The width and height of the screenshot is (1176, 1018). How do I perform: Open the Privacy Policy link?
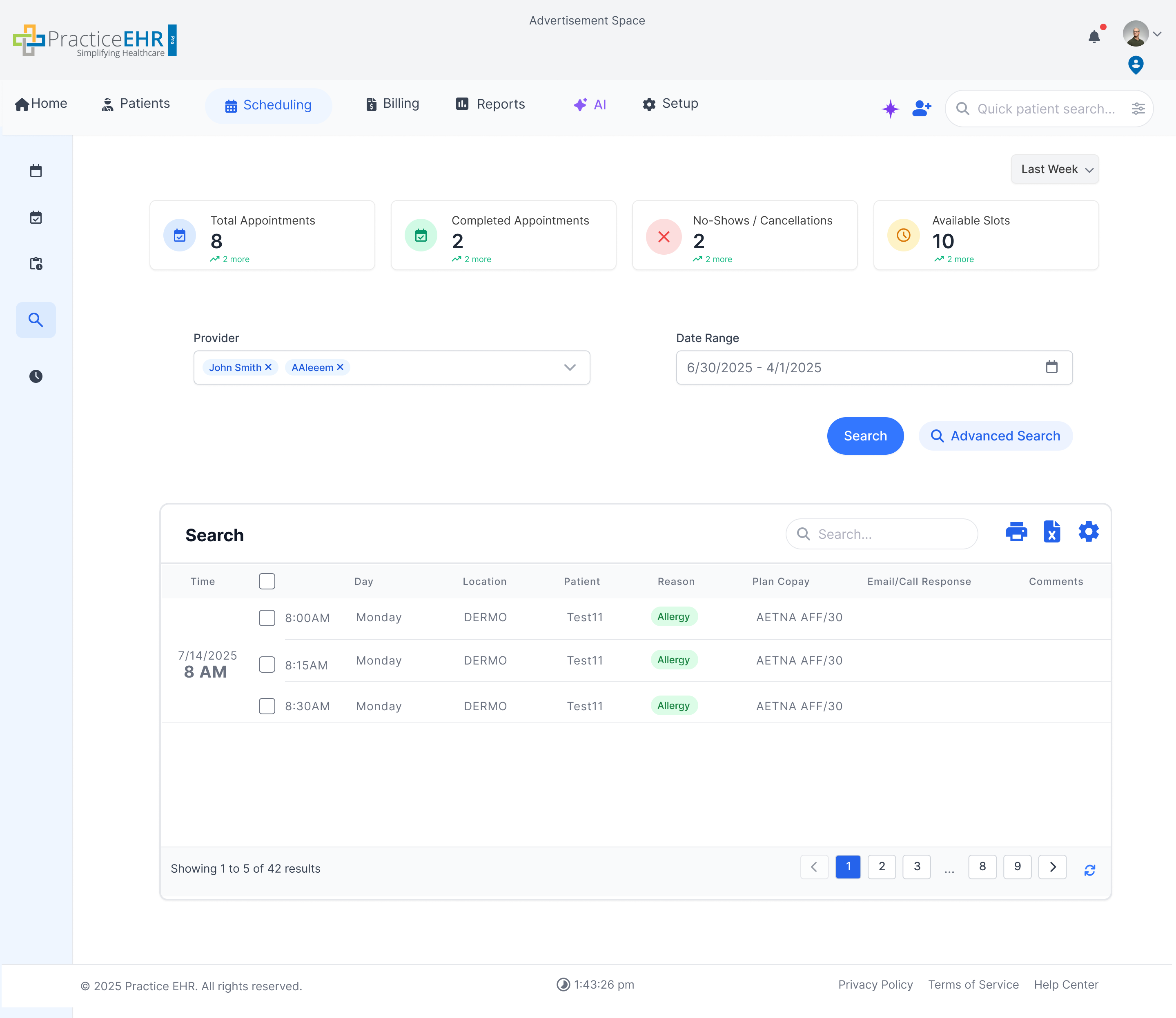875,985
